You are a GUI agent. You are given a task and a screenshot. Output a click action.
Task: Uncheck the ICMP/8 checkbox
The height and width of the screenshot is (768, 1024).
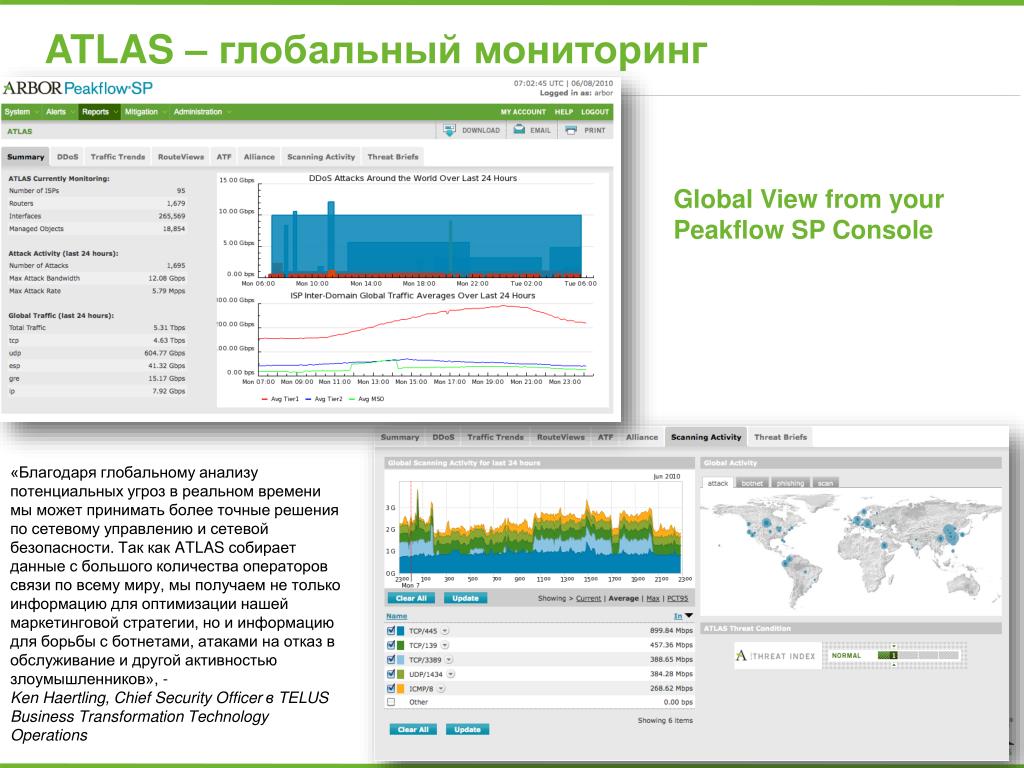pyautogui.click(x=391, y=688)
